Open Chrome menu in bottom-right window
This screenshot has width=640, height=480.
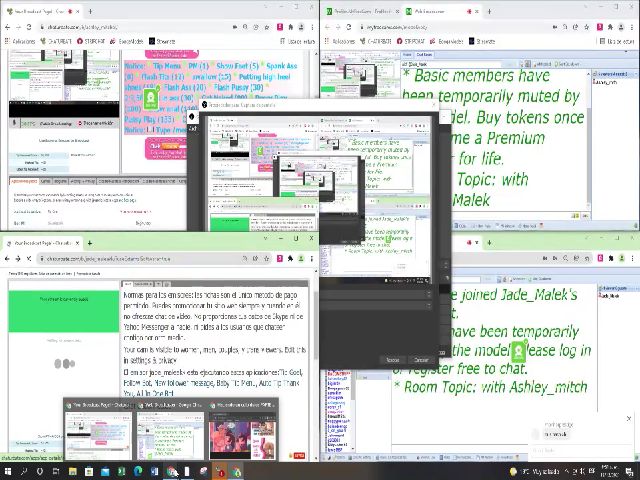pyautogui.click(x=632, y=258)
